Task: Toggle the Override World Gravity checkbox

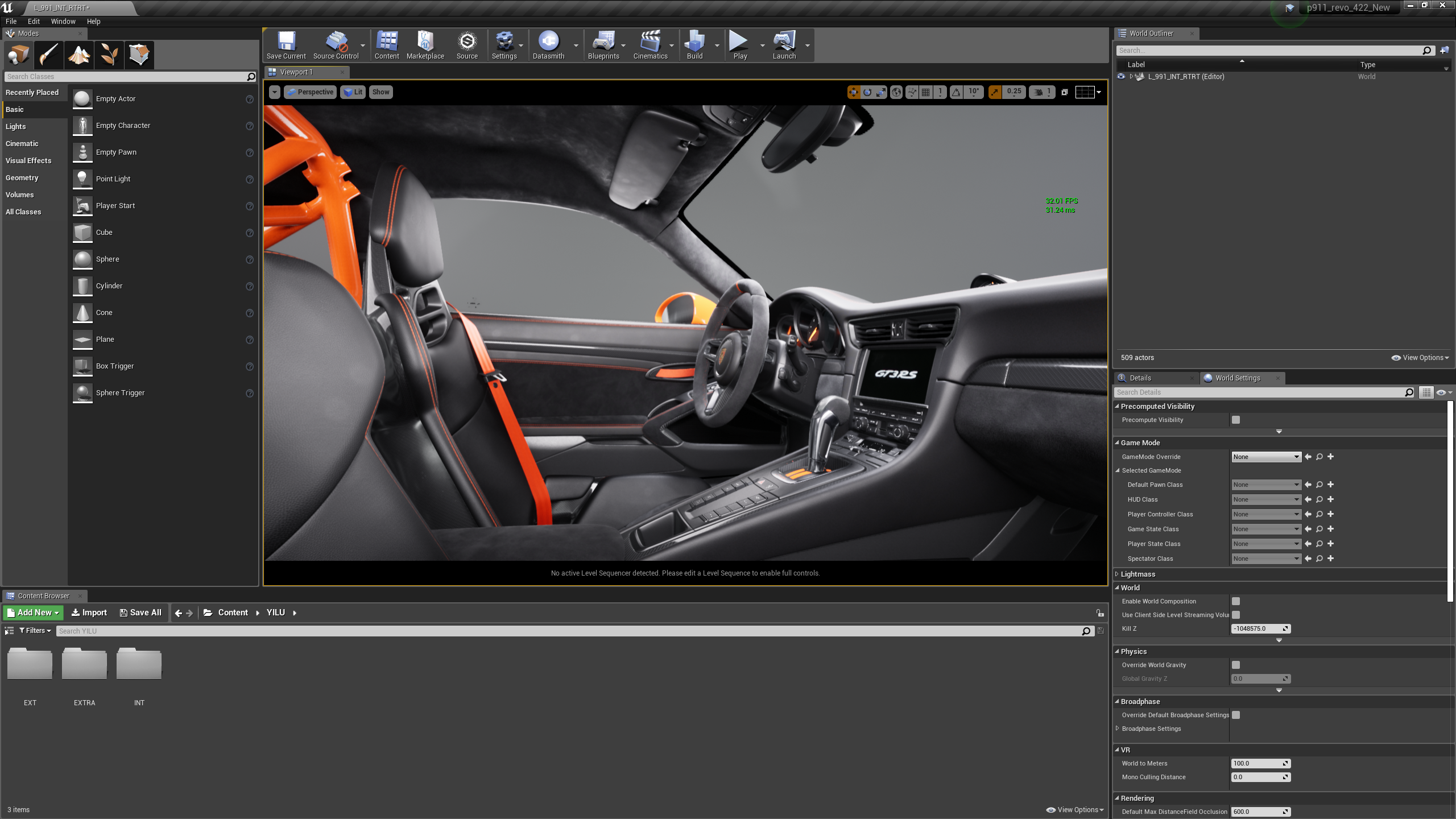Action: tap(1235, 664)
